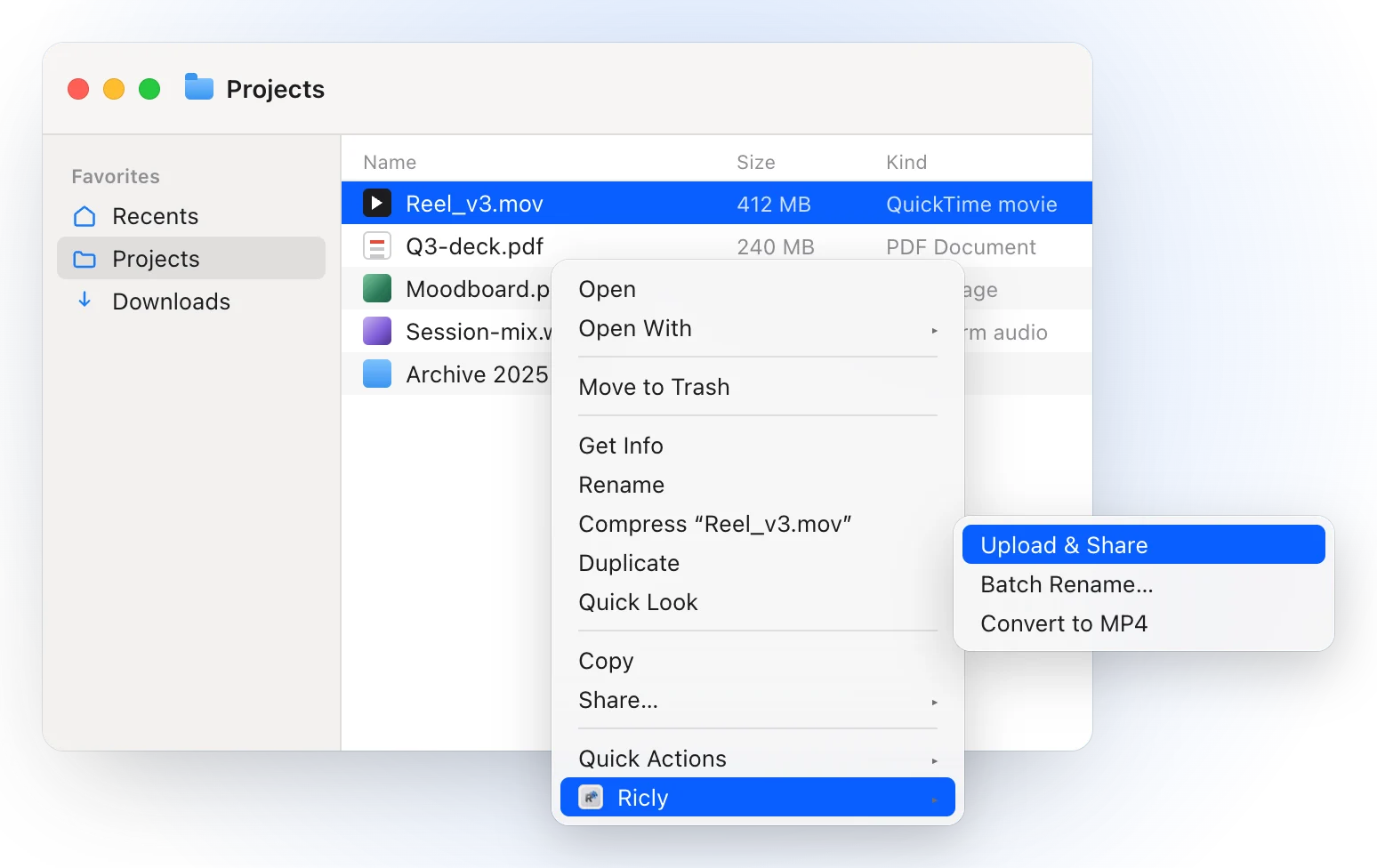Screen dimensions: 1377x868
Task: Select Rename from the context menu
Action: click(x=758, y=485)
